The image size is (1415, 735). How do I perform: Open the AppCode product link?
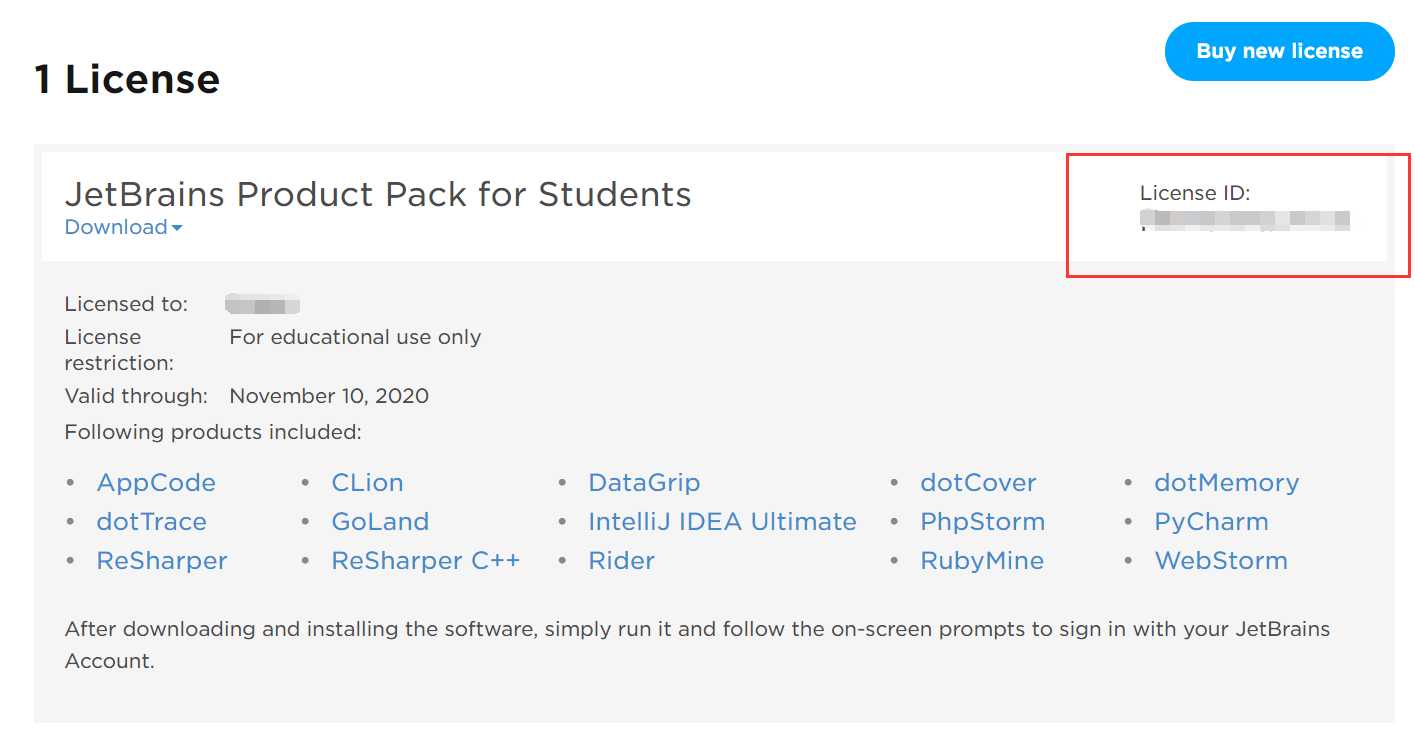pyautogui.click(x=156, y=482)
